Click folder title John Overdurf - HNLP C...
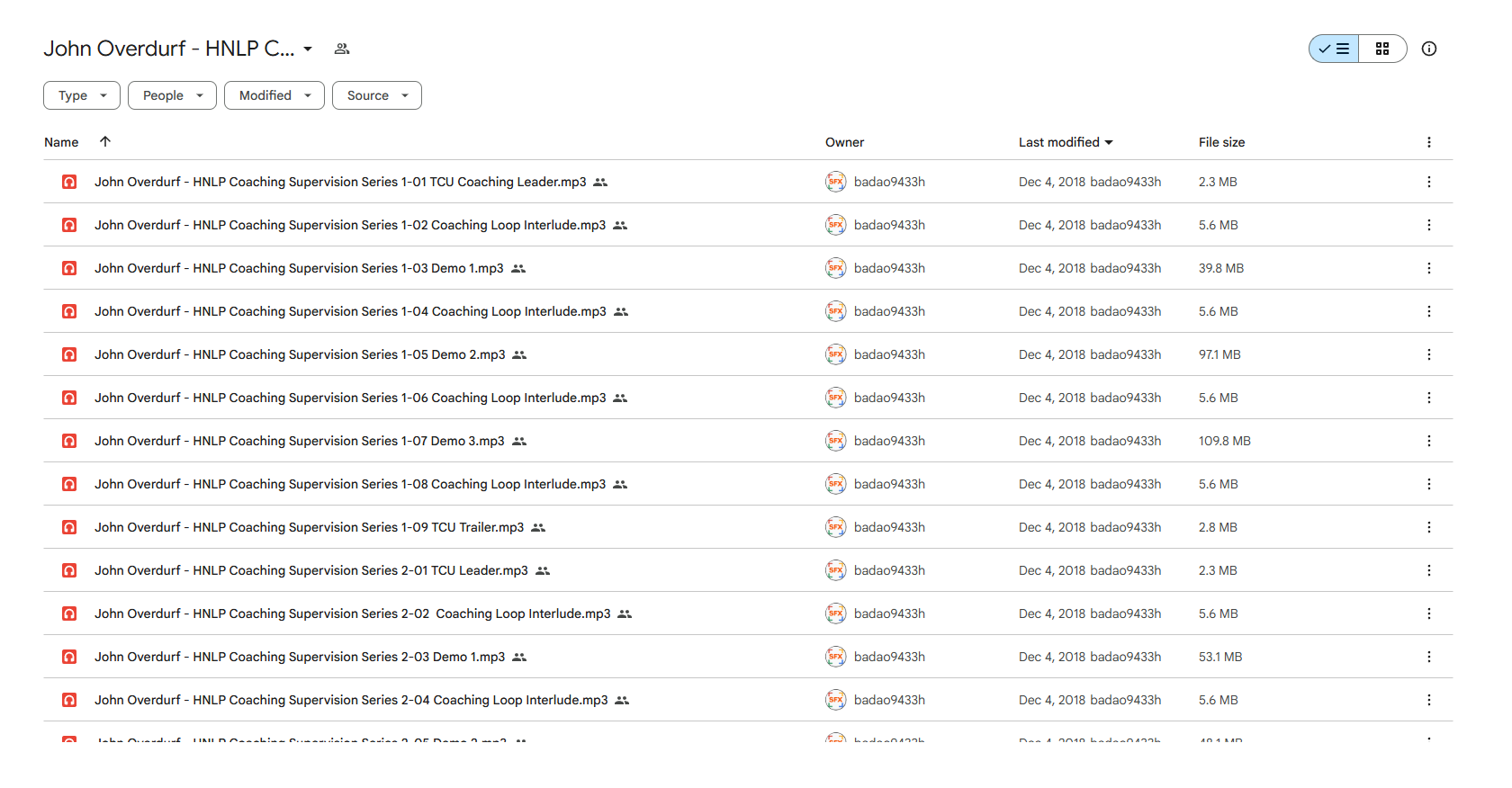The width and height of the screenshot is (1512, 788). coord(169,49)
